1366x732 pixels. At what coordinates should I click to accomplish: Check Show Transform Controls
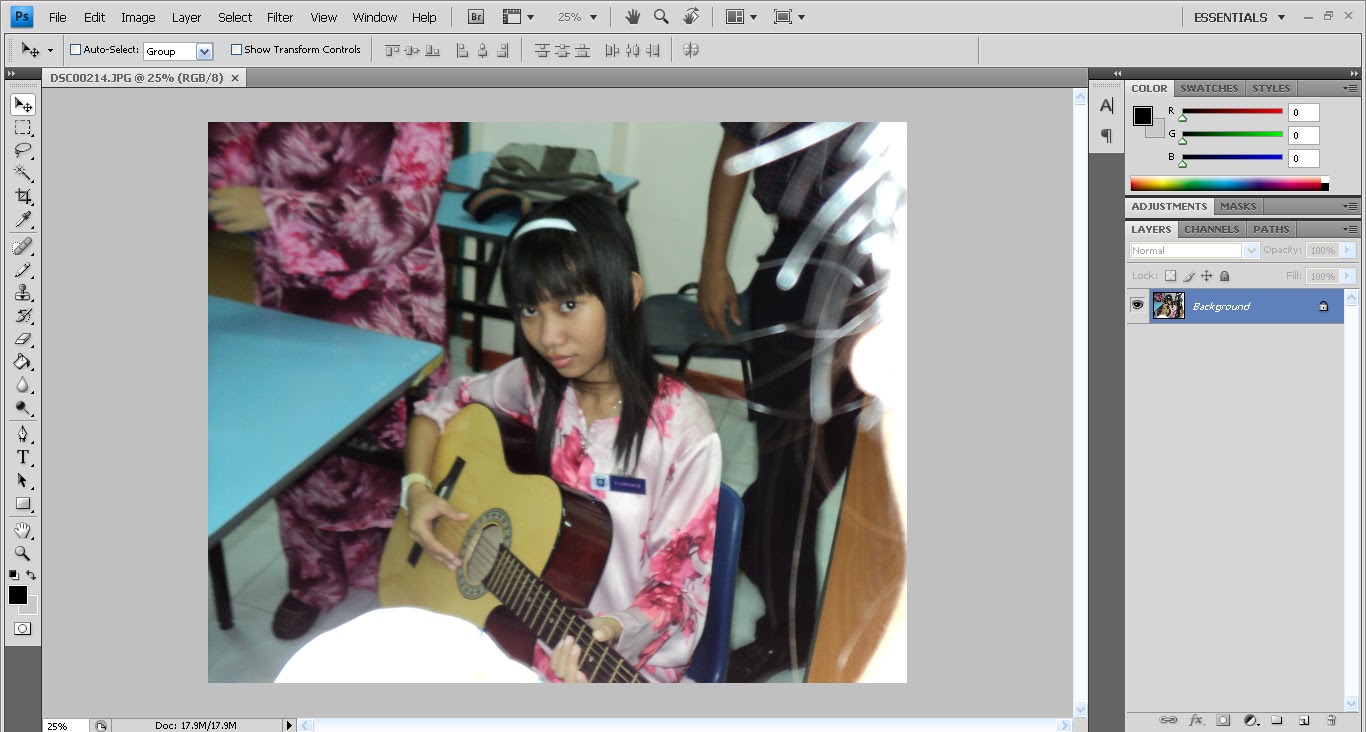(x=236, y=48)
